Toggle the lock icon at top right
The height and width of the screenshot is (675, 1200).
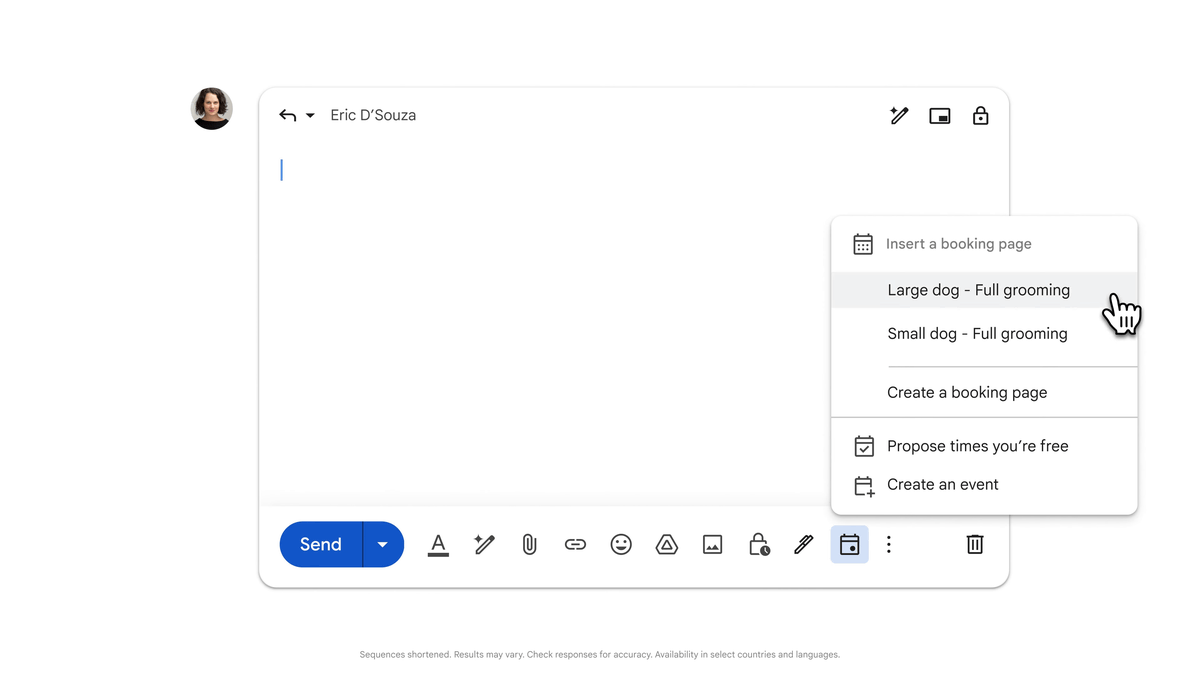coord(980,116)
